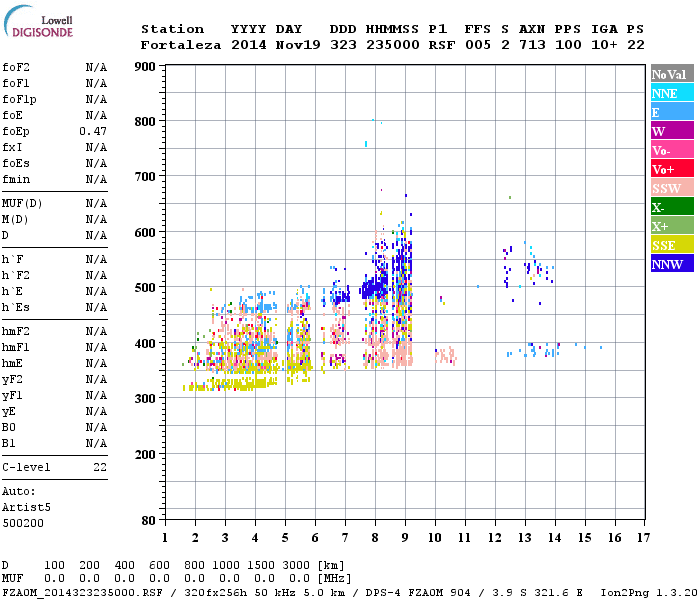
Task: Click the h`F2 parameter label
Action: [16, 275]
